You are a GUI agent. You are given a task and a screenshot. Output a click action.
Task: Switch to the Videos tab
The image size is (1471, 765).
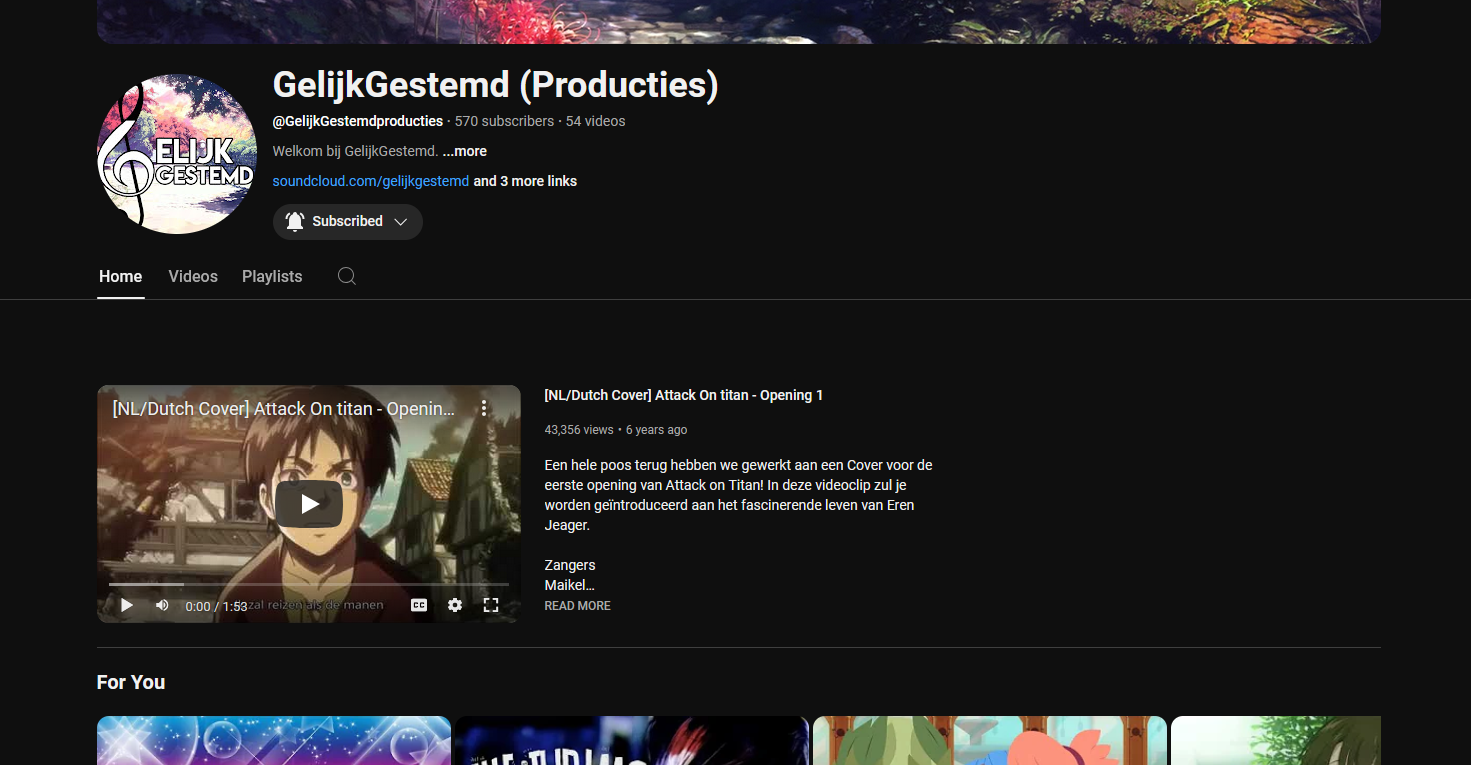point(193,276)
